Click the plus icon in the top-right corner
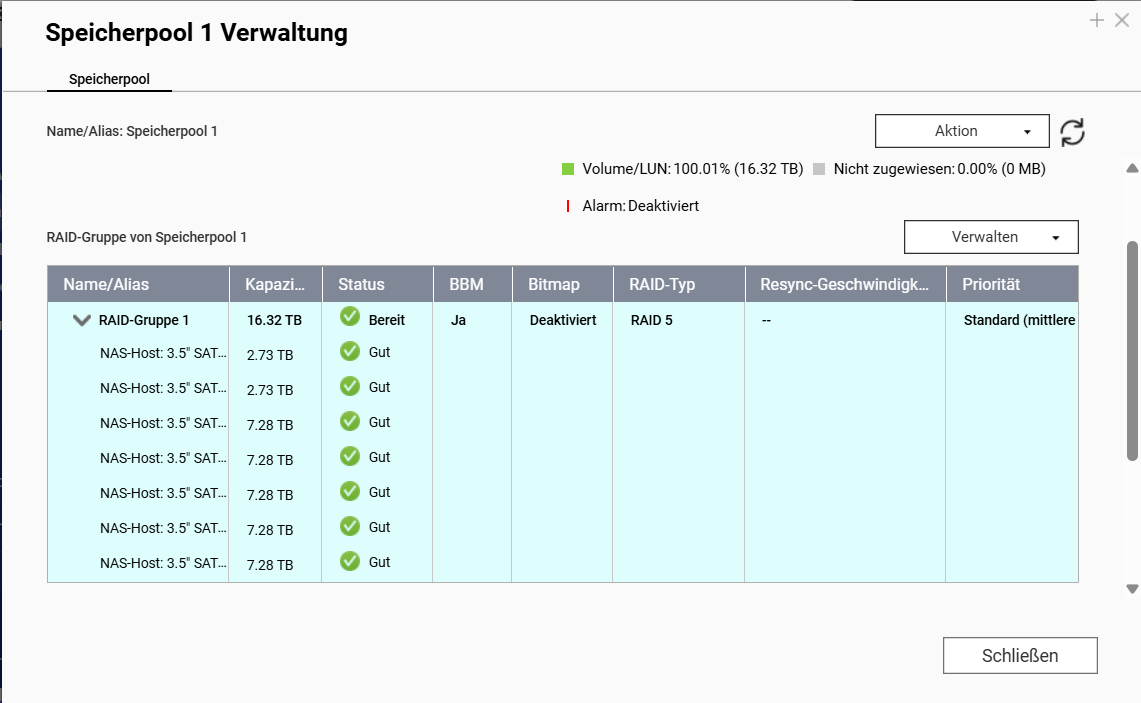The width and height of the screenshot is (1141, 703). pyautogui.click(x=1097, y=20)
